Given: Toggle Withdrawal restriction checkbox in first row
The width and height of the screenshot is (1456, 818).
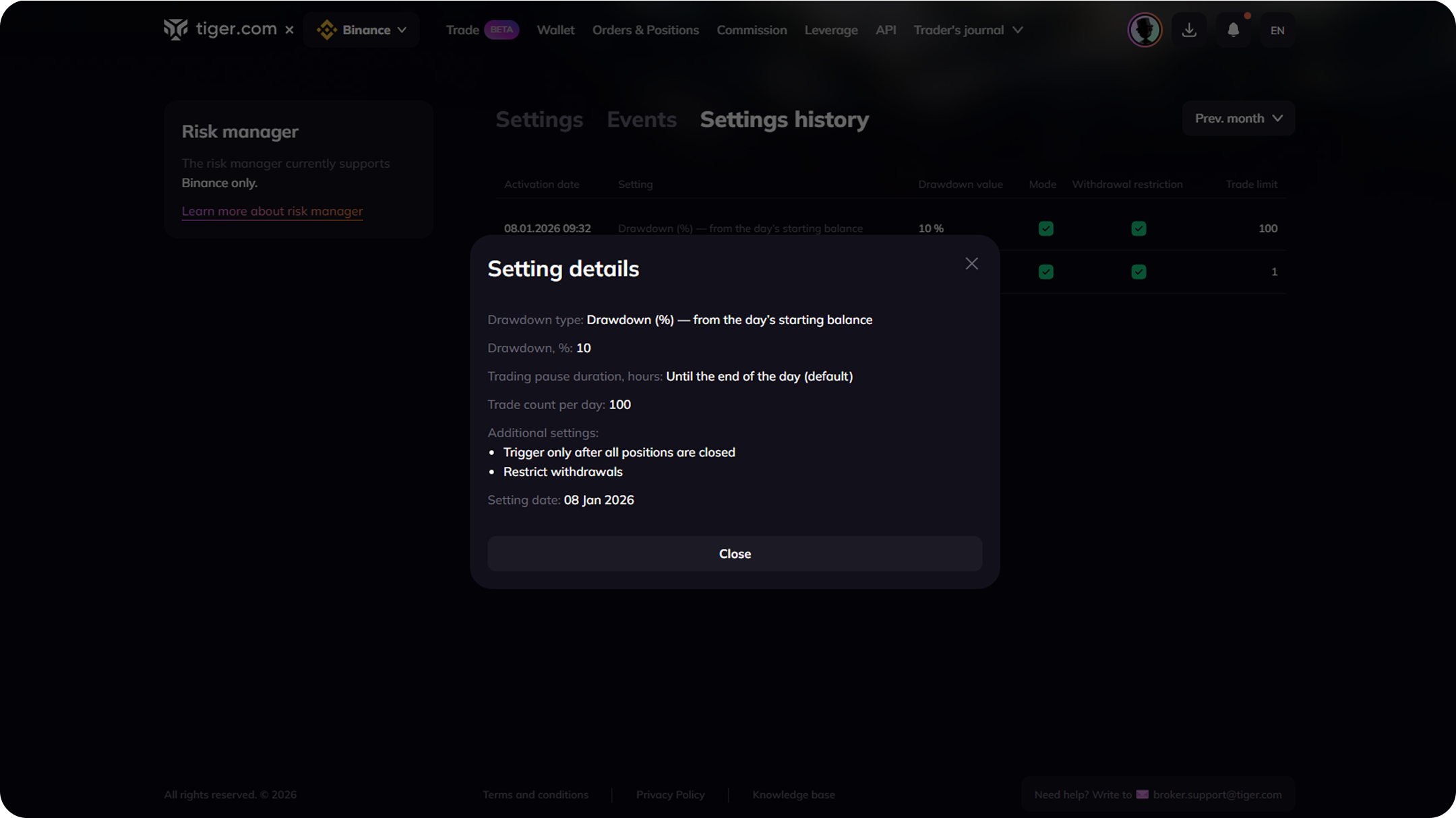Looking at the screenshot, I should pyautogui.click(x=1139, y=228).
